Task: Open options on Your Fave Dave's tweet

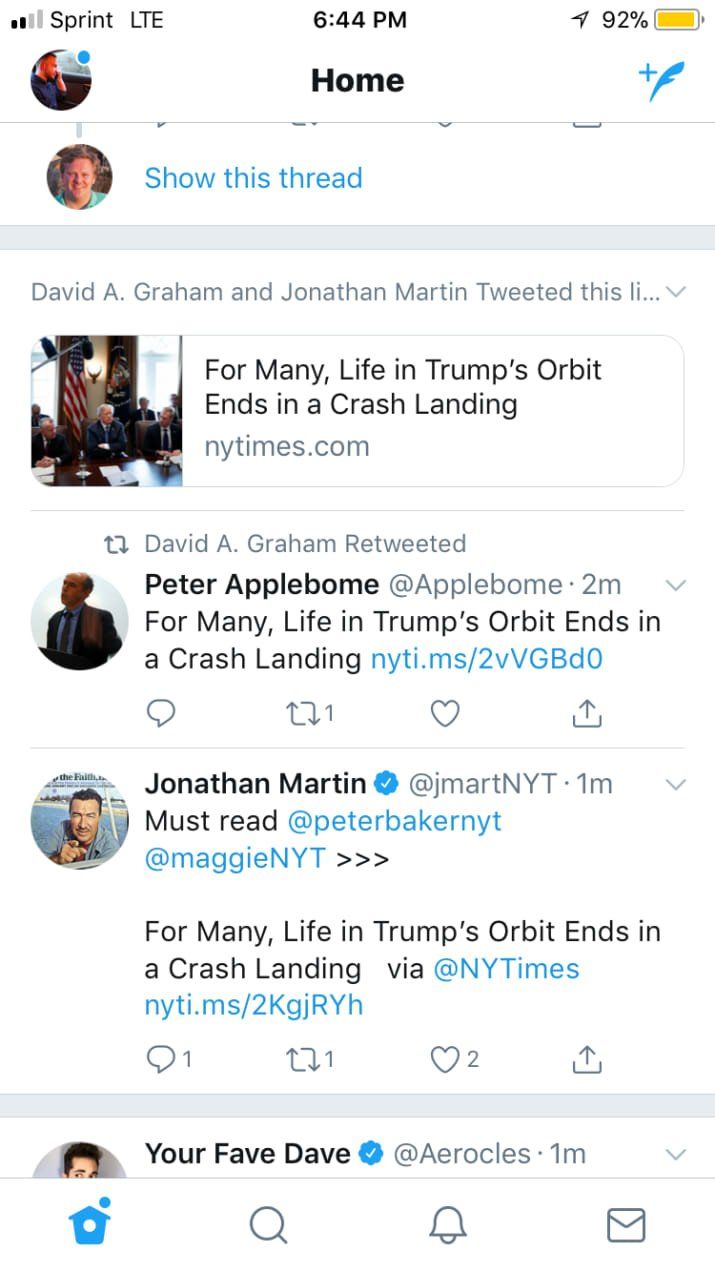Action: coord(675,1153)
